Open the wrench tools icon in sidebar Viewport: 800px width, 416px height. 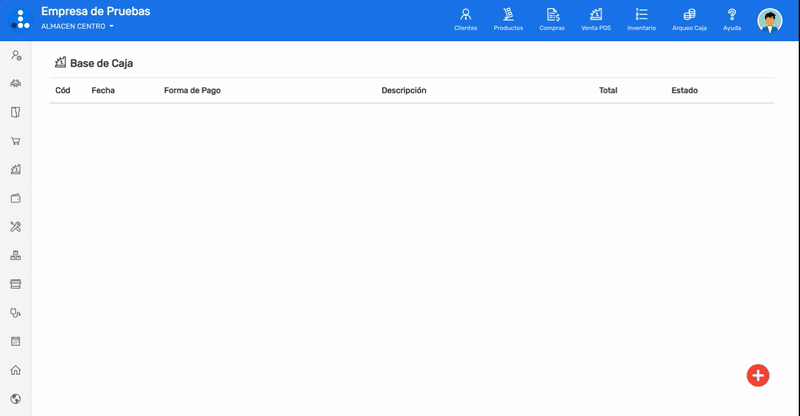[x=16, y=227]
